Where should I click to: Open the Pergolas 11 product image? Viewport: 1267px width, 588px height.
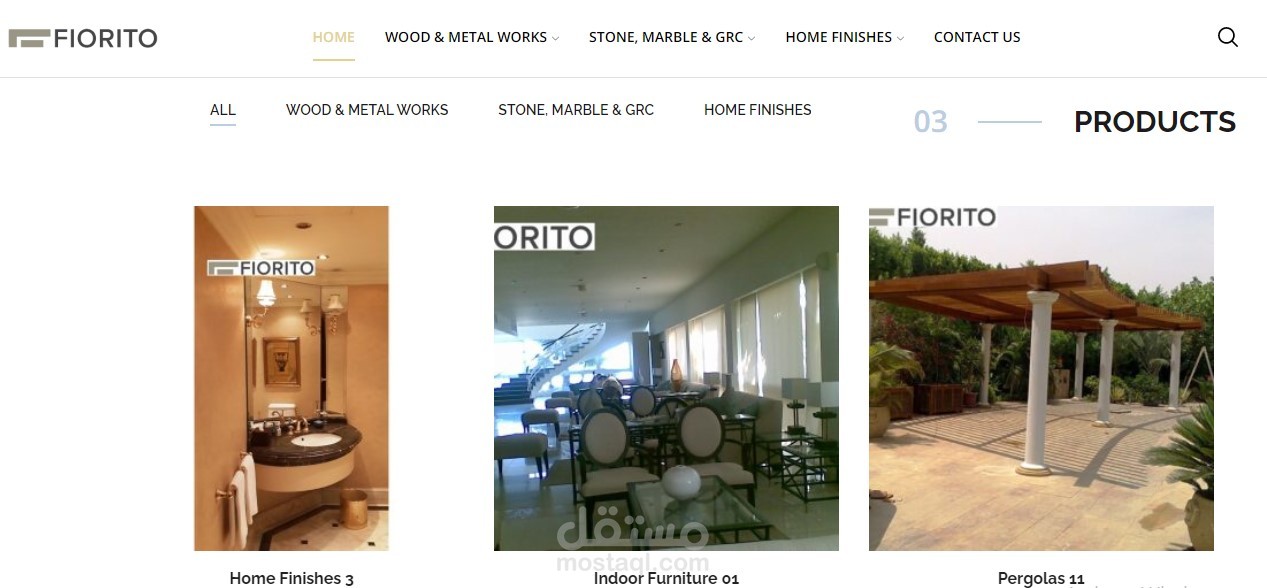point(1041,378)
